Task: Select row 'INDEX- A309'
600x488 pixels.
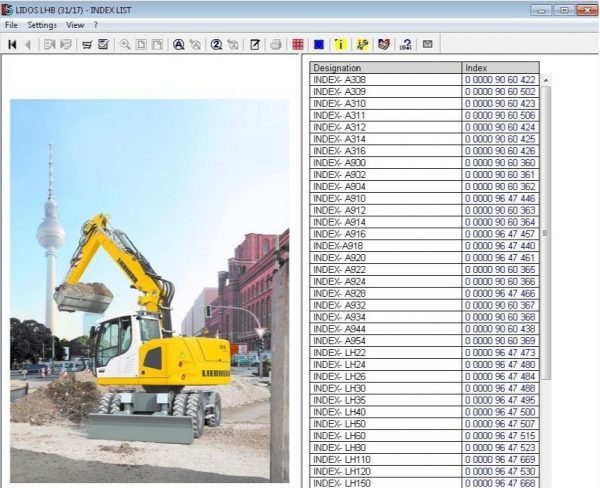Action: point(424,91)
